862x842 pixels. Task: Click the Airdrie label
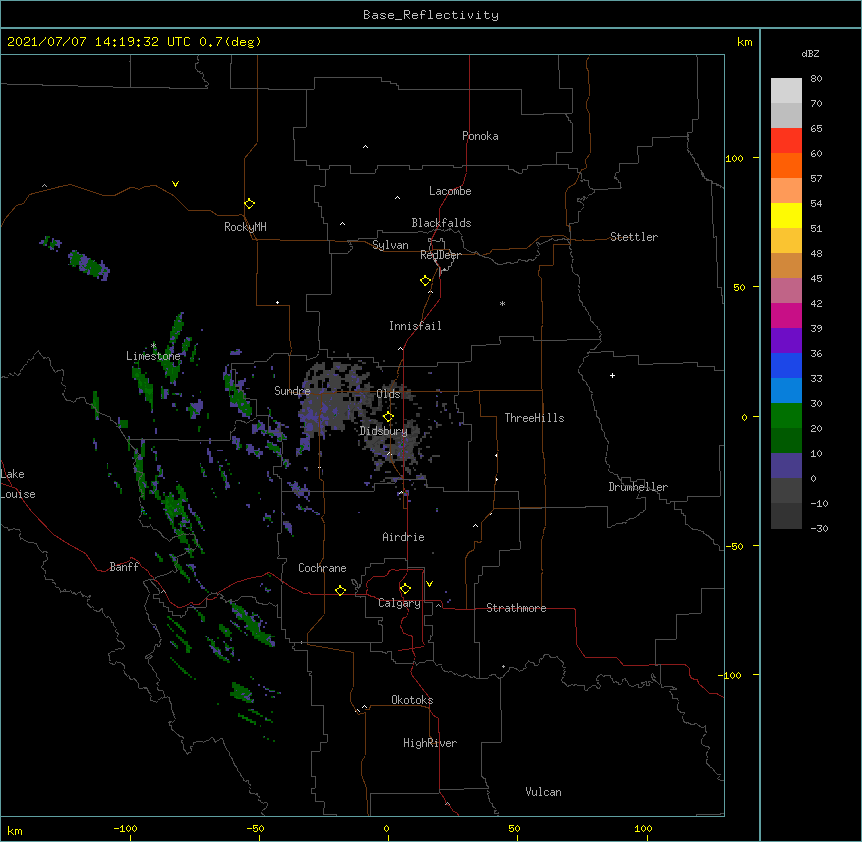(x=404, y=537)
